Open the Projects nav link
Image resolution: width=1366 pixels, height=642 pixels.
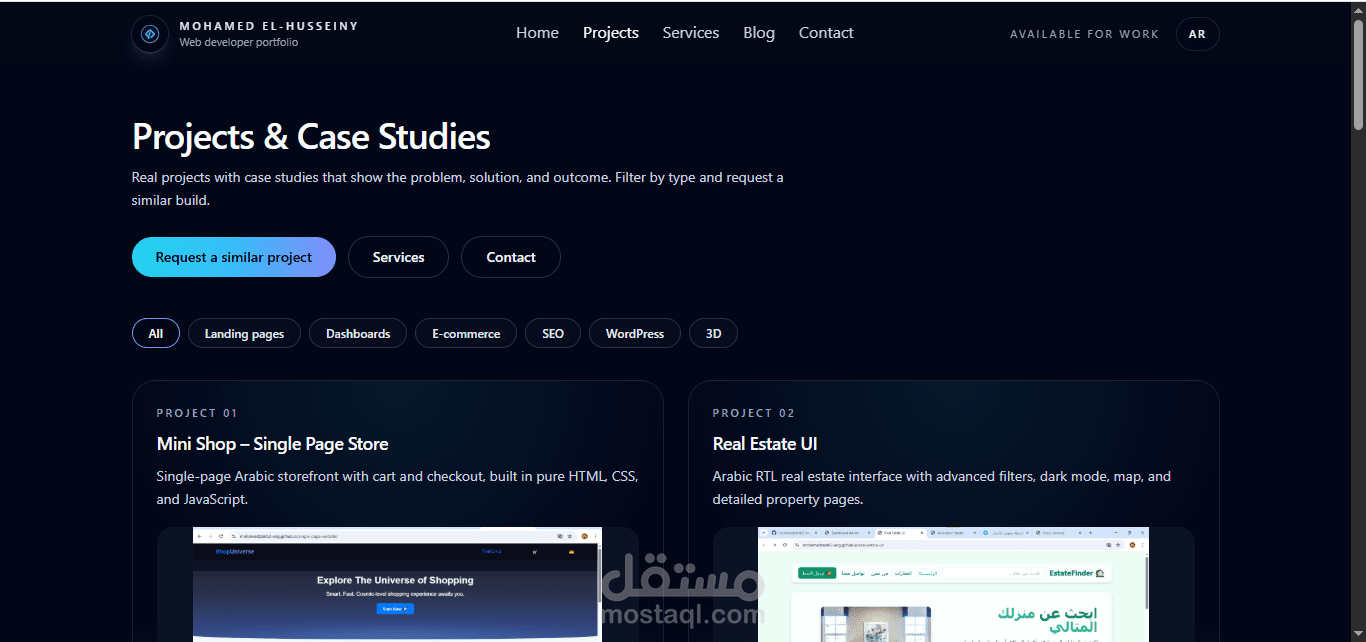pos(610,33)
